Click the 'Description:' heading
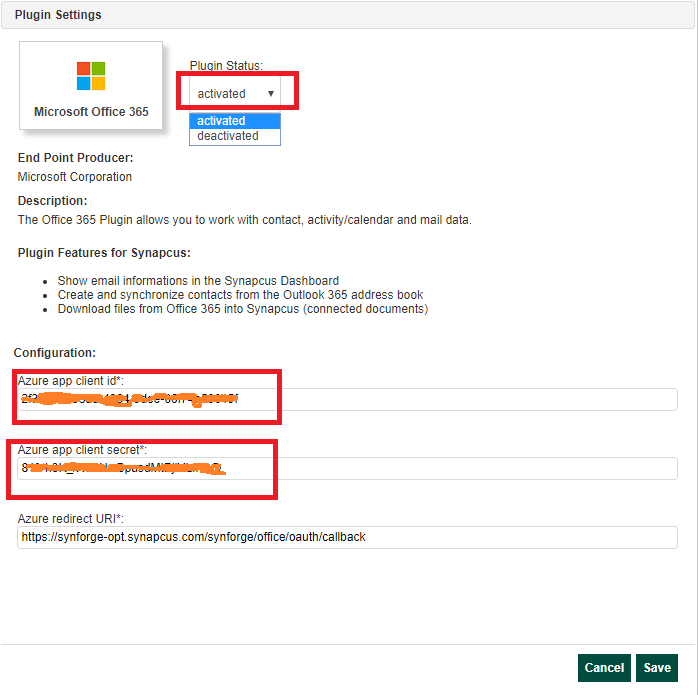This screenshot has height=695, width=698. click(53, 201)
